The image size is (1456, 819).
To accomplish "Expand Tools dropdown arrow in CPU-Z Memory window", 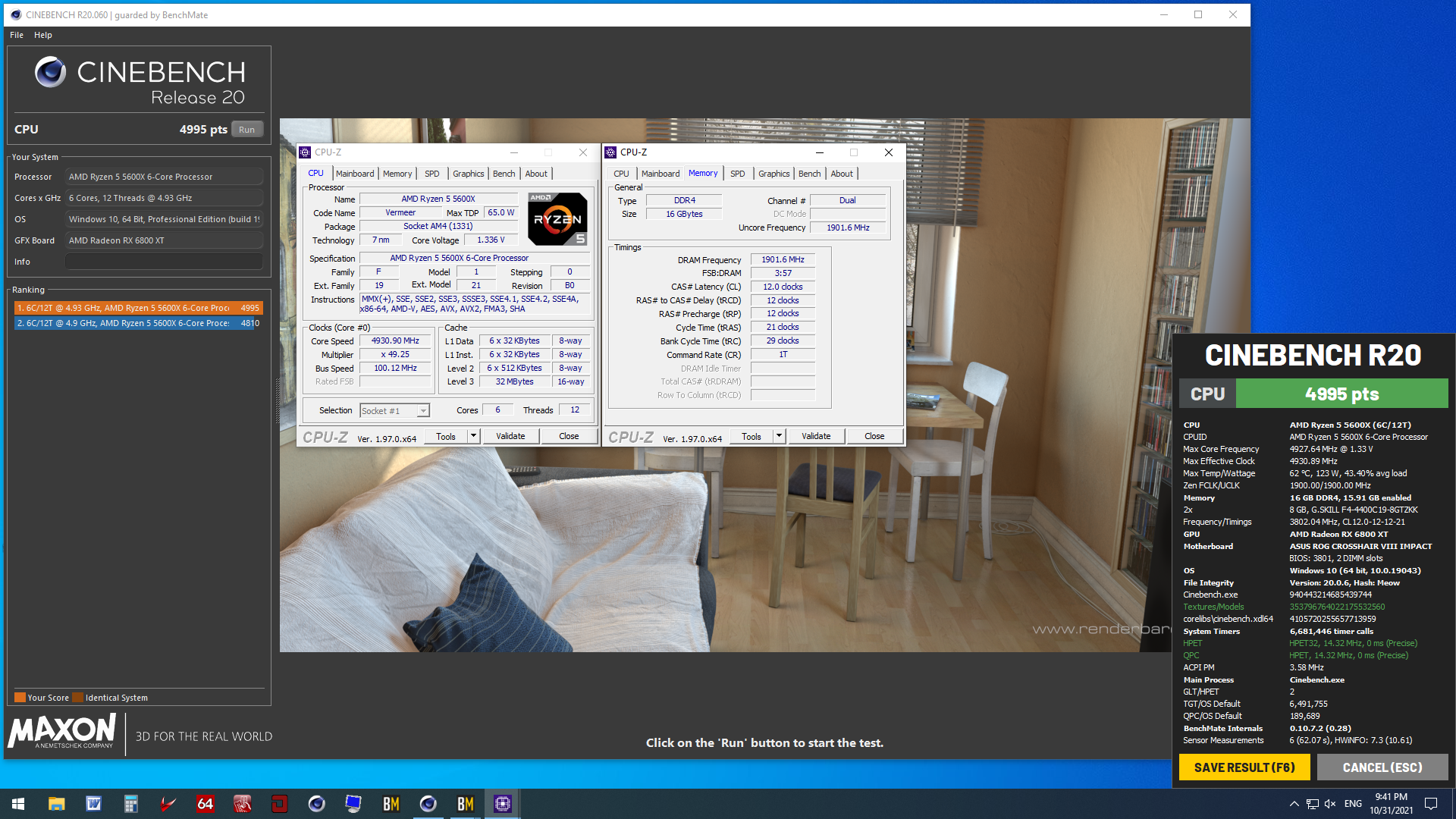I will 779,436.
